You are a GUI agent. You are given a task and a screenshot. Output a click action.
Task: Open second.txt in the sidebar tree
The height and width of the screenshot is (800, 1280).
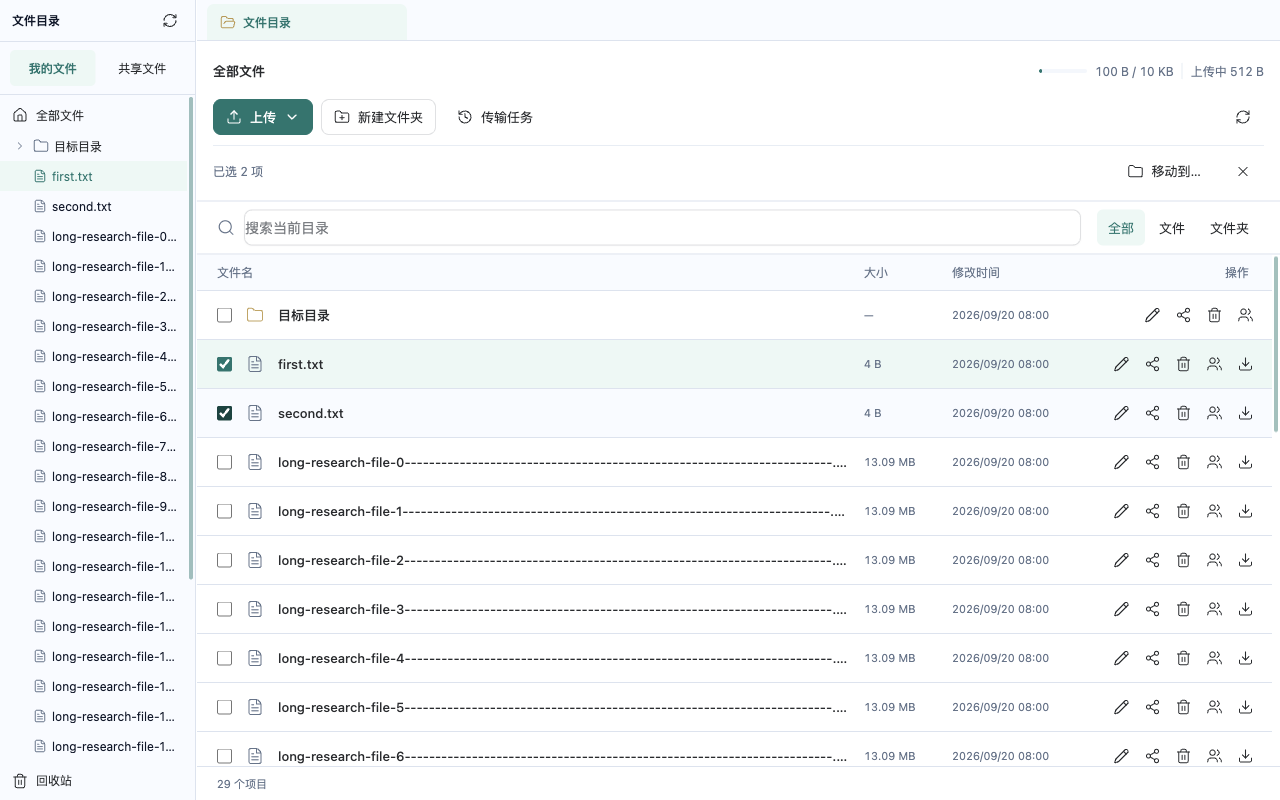point(82,206)
